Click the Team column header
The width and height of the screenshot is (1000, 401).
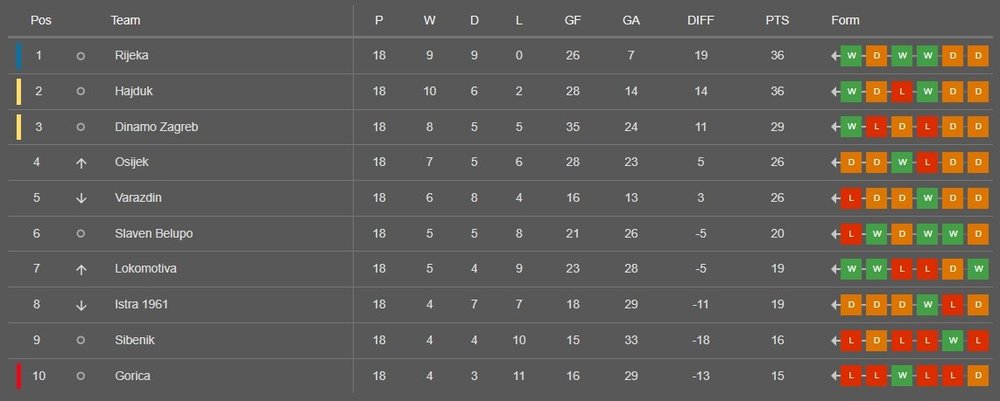(x=125, y=21)
